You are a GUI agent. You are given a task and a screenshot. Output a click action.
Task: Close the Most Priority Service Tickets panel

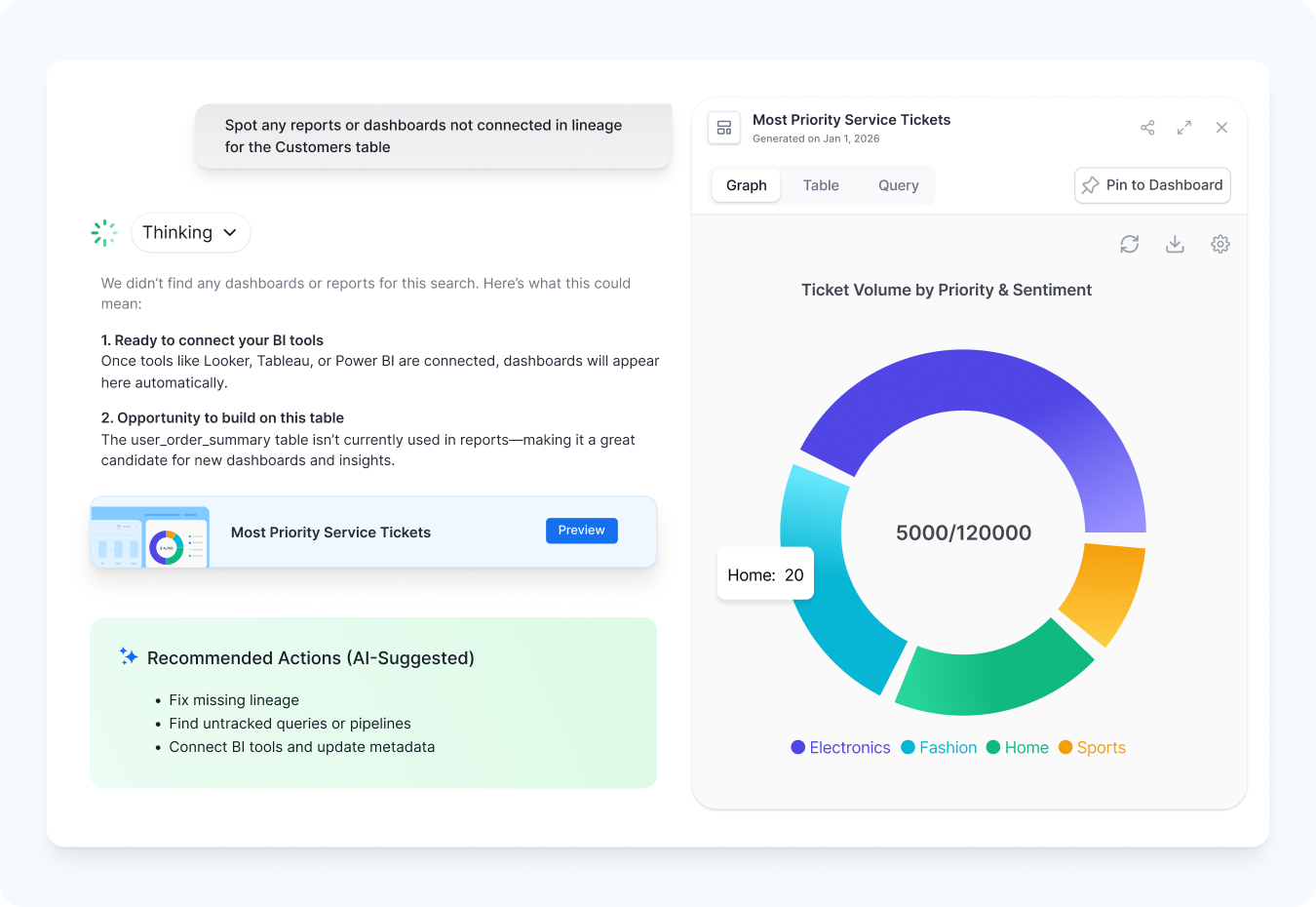coord(1221,128)
